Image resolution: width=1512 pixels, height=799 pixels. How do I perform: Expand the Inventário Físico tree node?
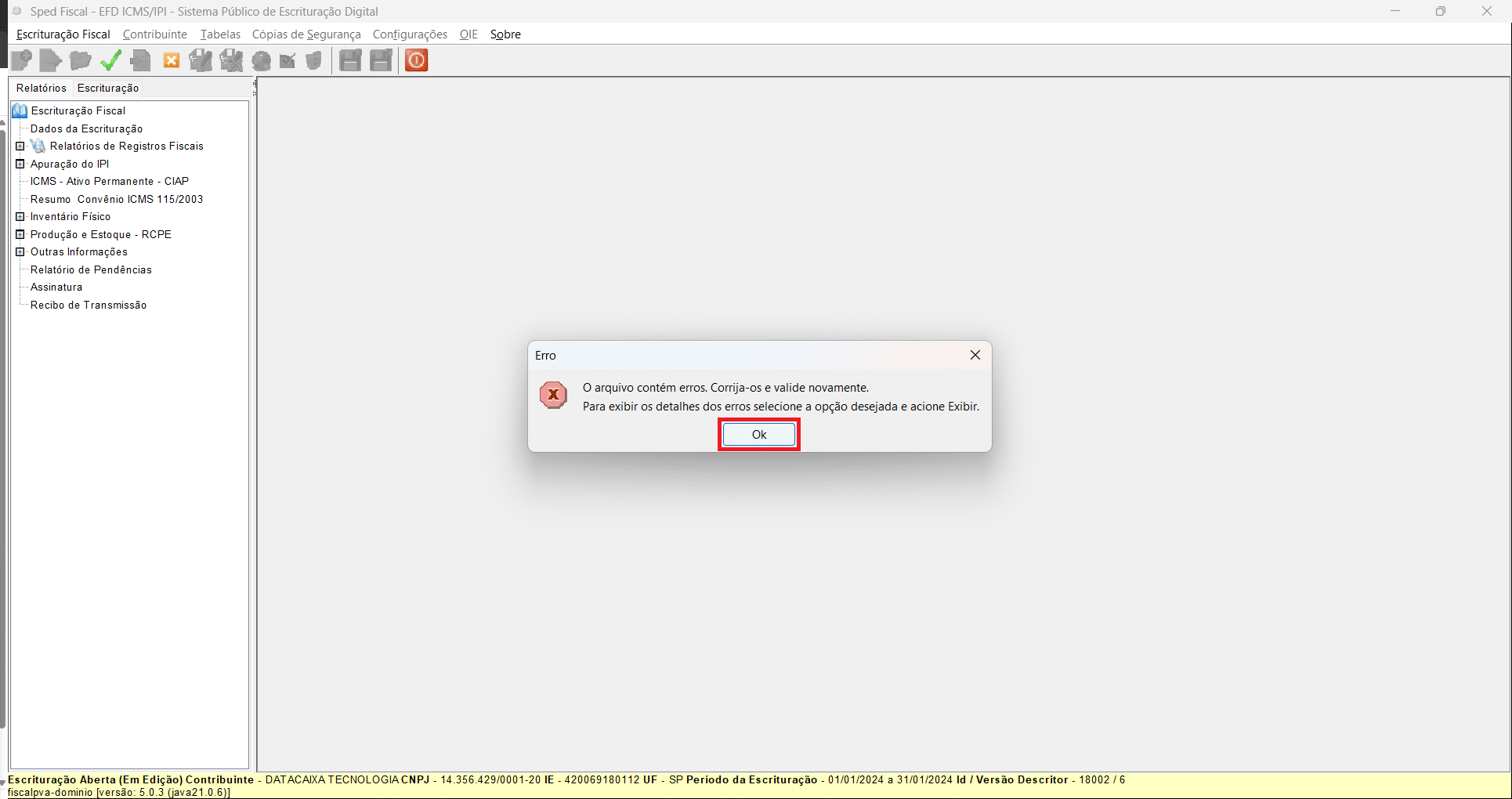[20, 217]
